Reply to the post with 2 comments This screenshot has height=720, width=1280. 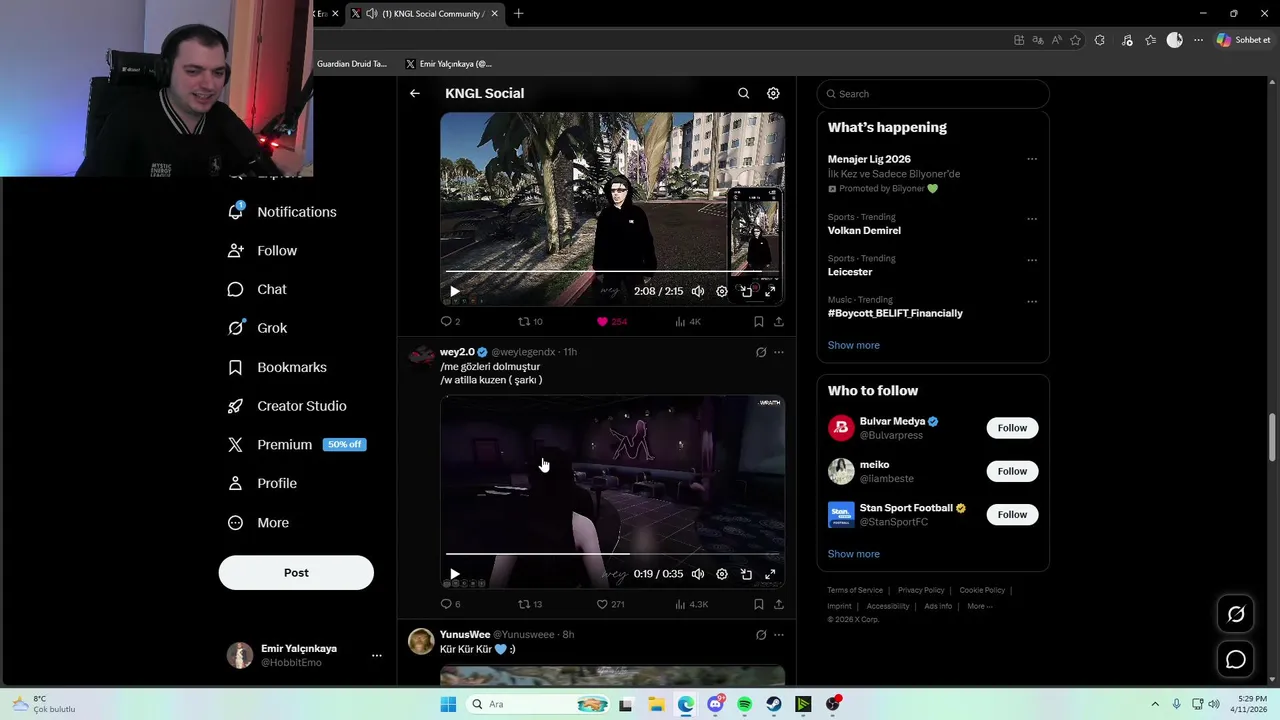[x=450, y=322]
